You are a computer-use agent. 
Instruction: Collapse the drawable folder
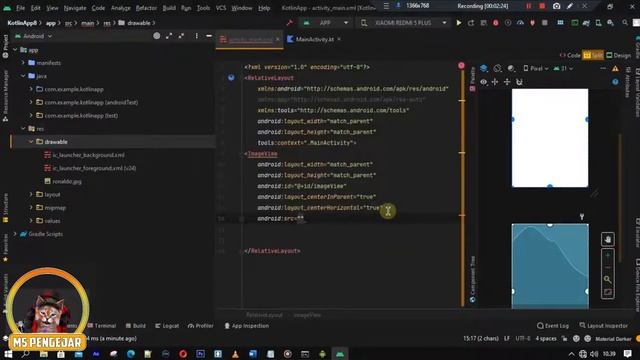coord(31,142)
